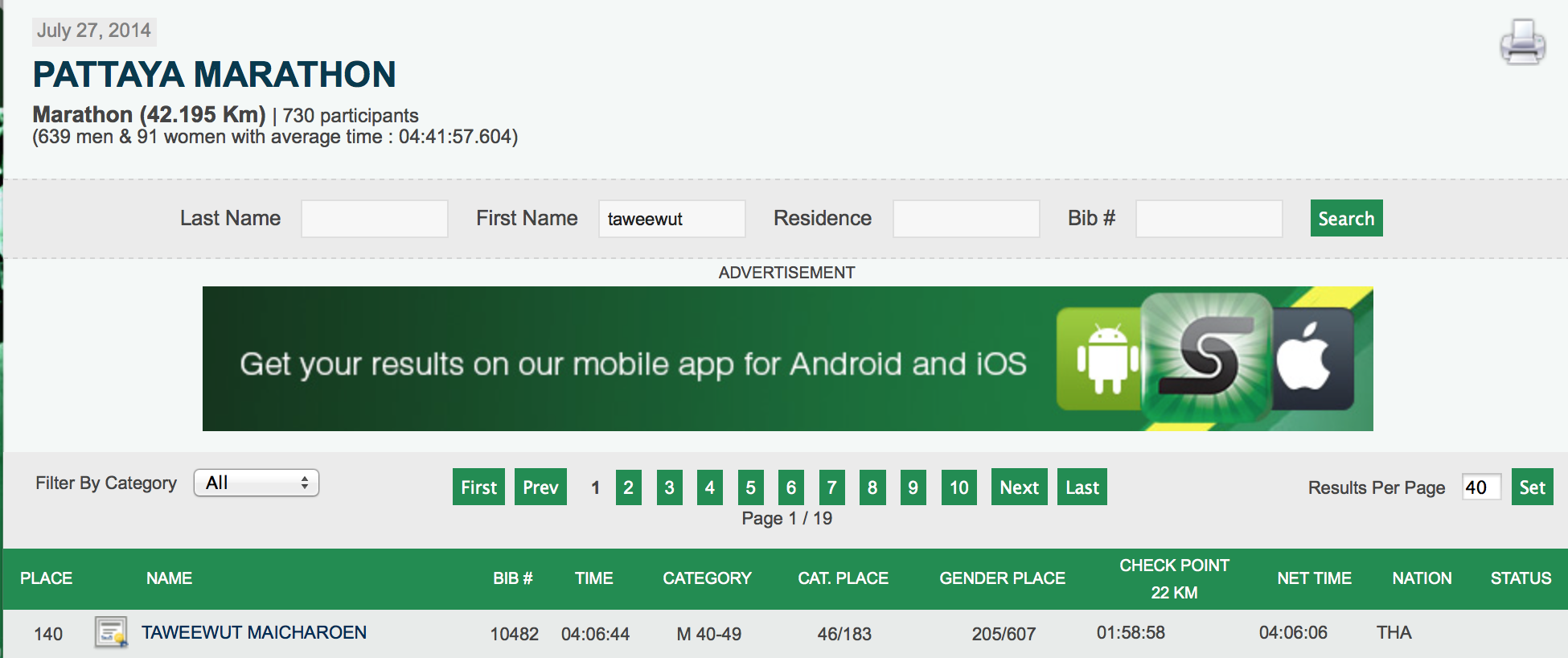Image resolution: width=1568 pixels, height=658 pixels.
Task: Jump to the Last results page
Action: (x=1082, y=487)
